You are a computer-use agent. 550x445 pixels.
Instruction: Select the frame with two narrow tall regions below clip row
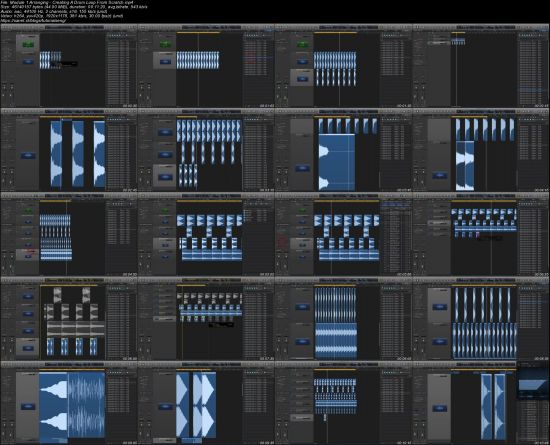481,150
